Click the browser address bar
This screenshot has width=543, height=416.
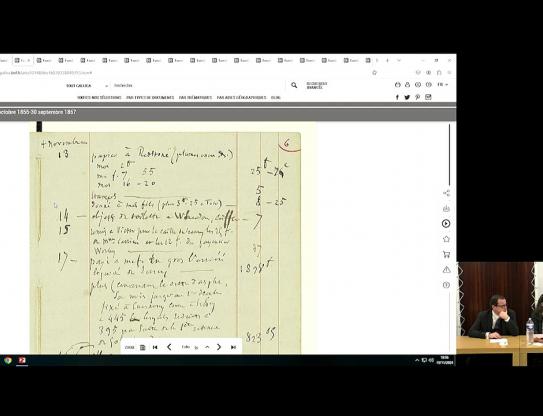(x=184, y=72)
